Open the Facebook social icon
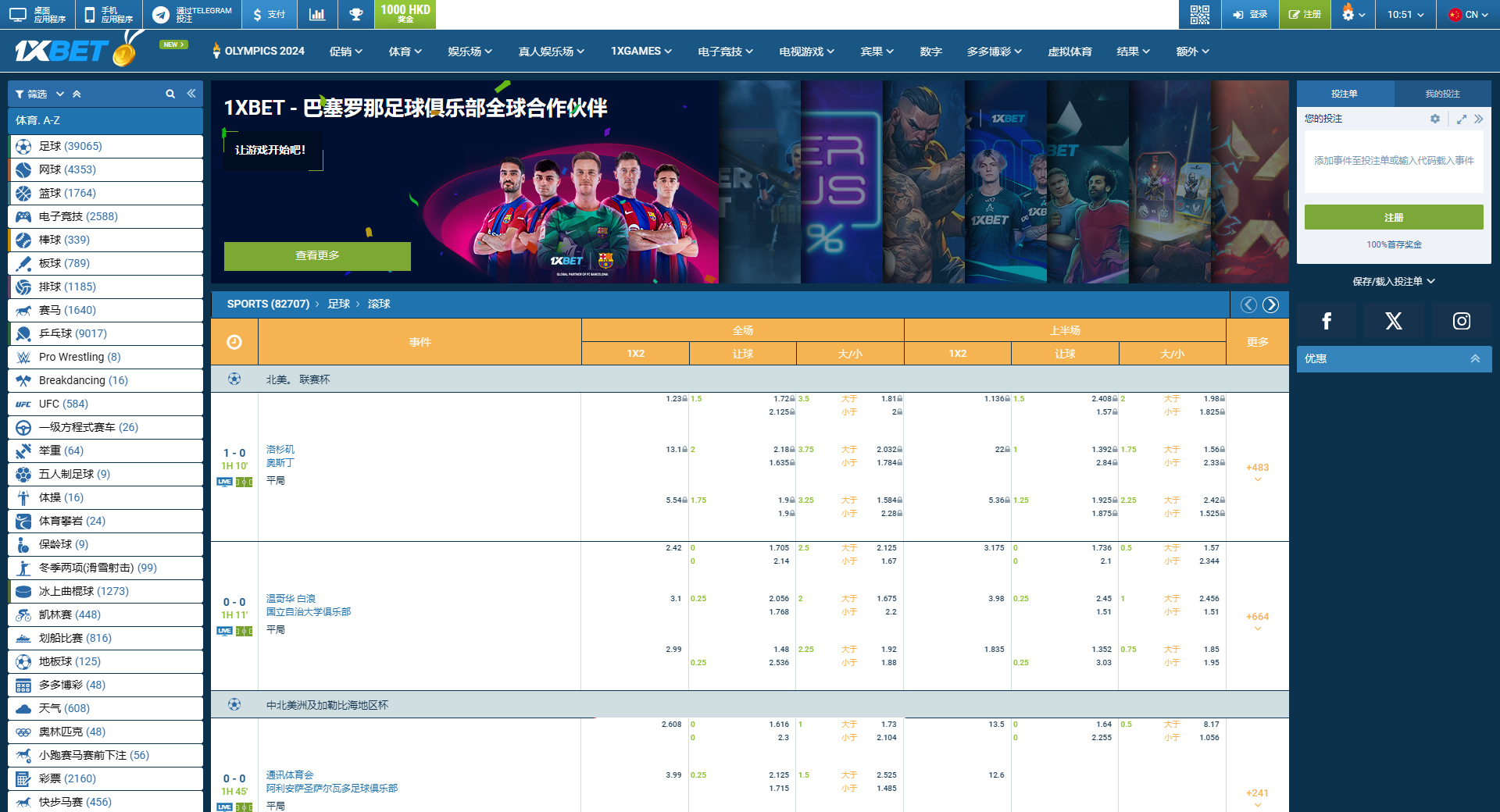 click(x=1327, y=321)
